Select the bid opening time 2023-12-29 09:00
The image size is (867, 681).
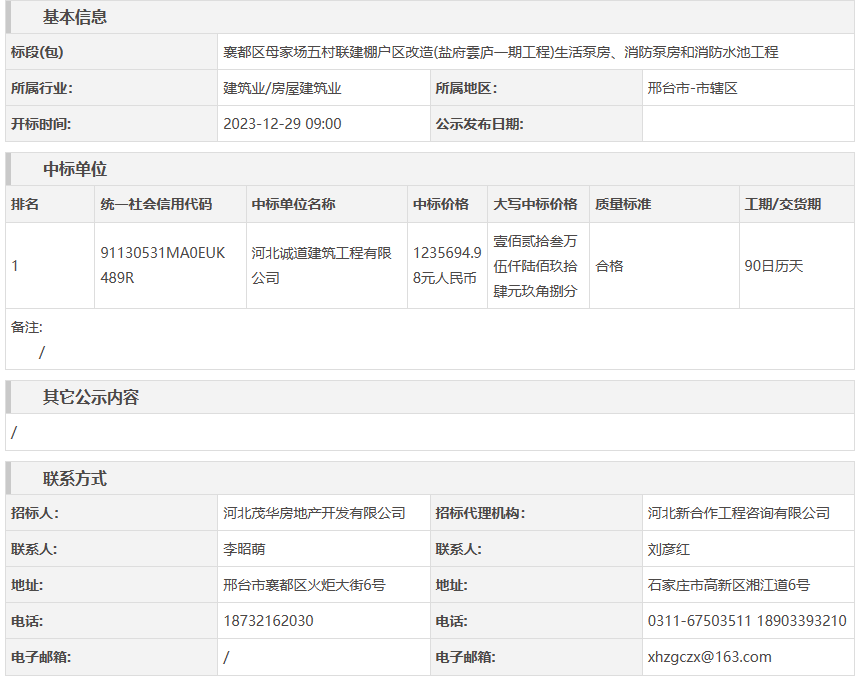[282, 124]
